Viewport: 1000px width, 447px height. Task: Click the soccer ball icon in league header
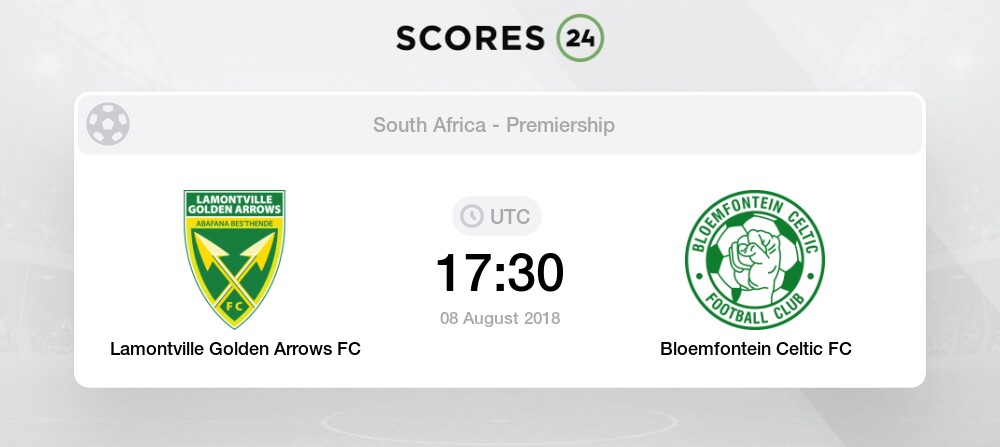click(x=108, y=124)
